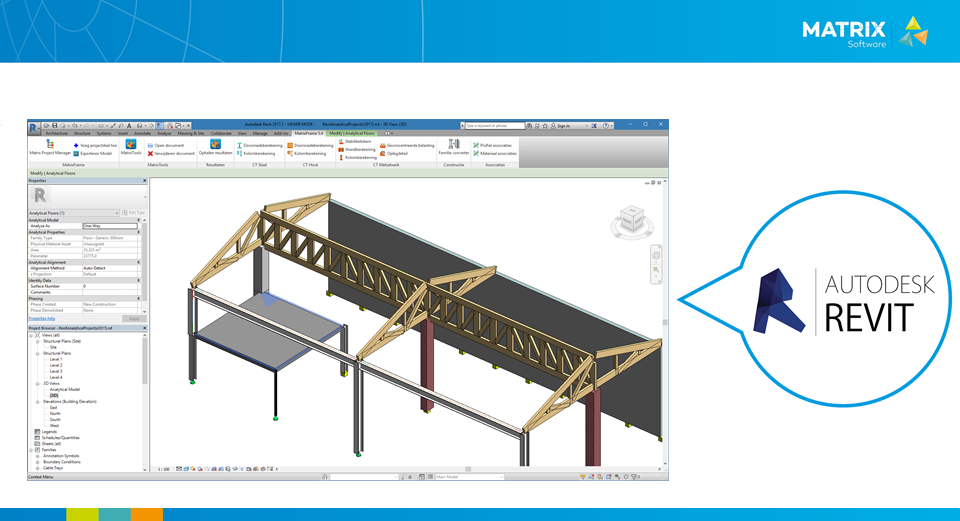Click Oplegdetail tool
960x521 pixels.
[x=394, y=154]
